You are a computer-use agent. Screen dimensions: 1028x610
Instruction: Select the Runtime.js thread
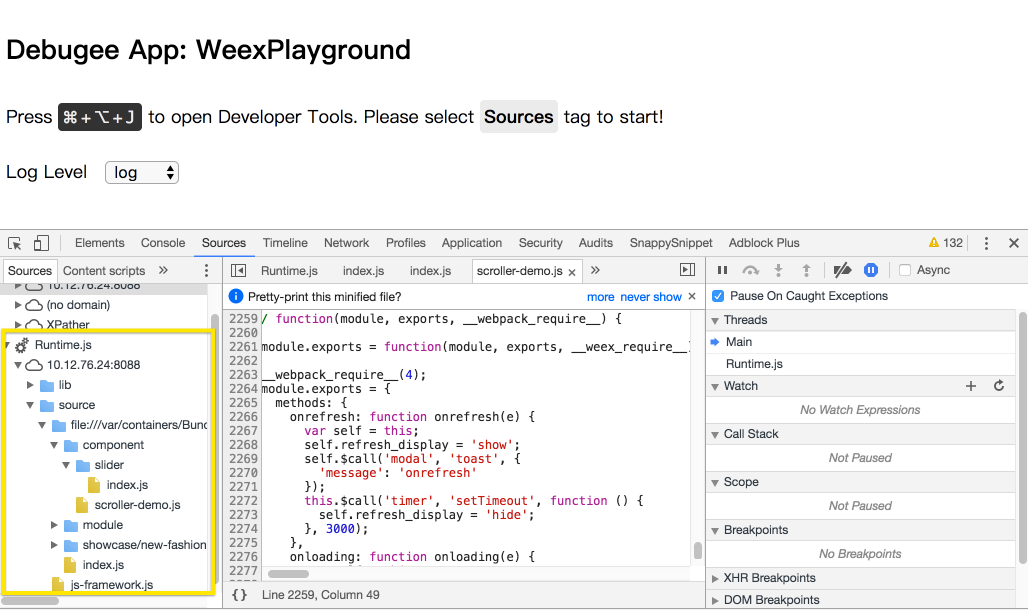754,364
